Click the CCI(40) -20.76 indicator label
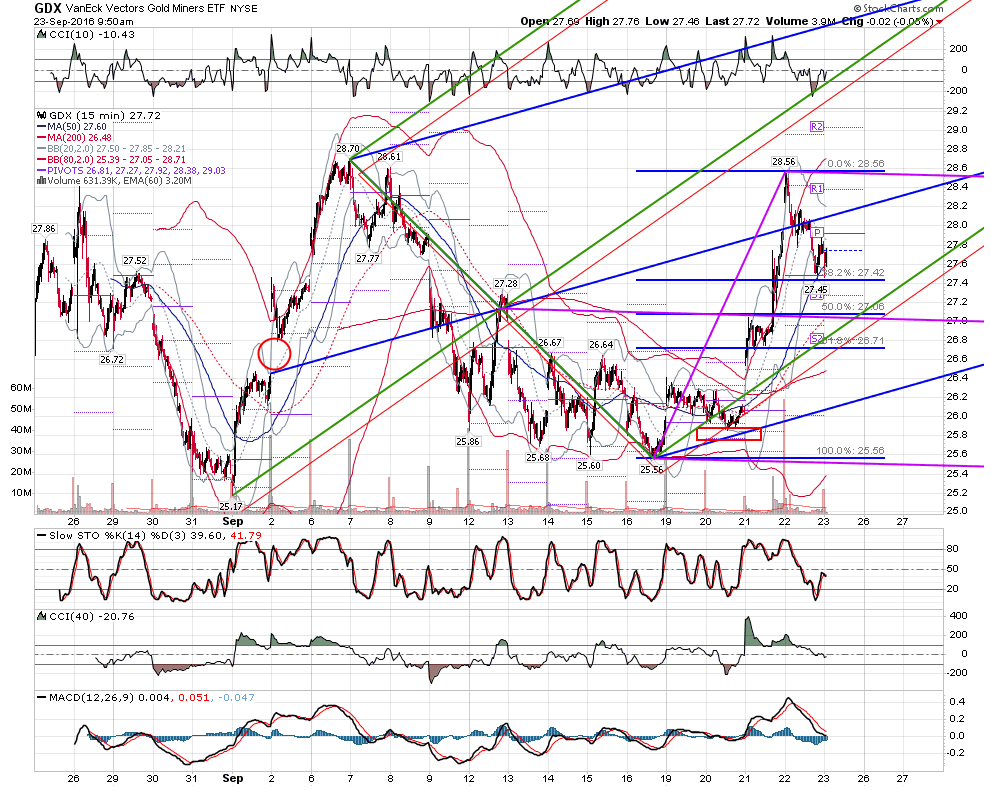The image size is (991, 793). pos(92,617)
